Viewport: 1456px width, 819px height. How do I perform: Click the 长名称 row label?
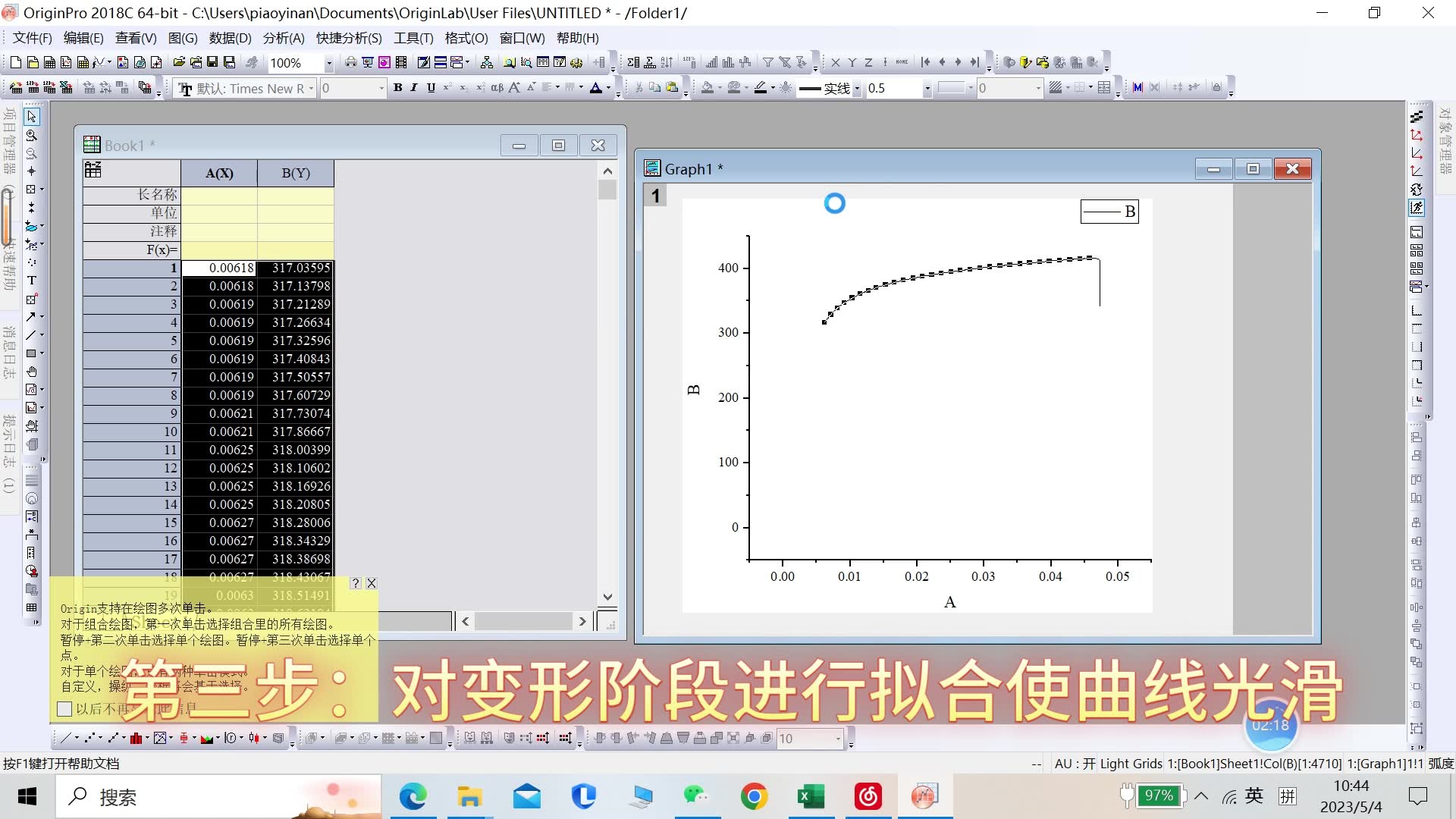click(132, 195)
